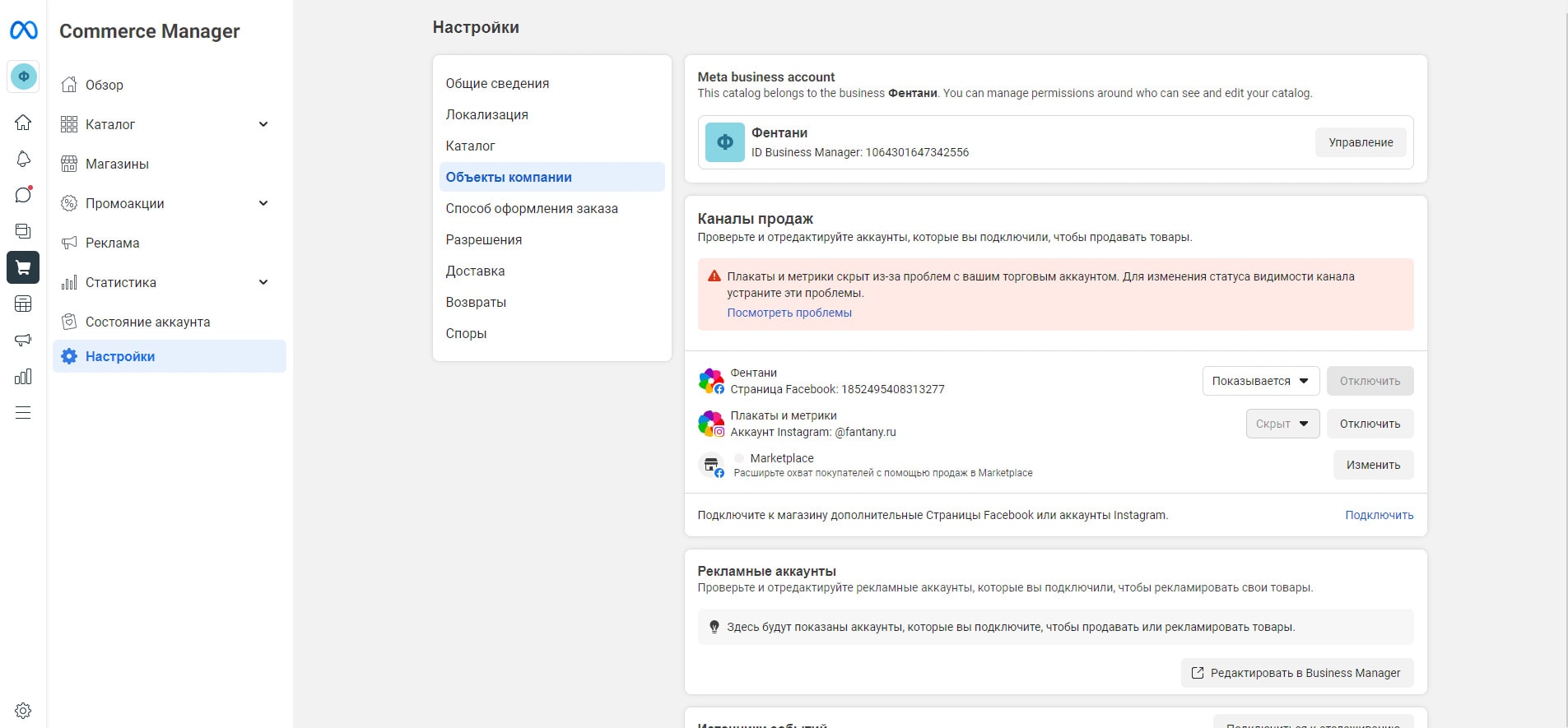This screenshot has width=1568, height=728.
Task: Click Отключить for Instagram account @fantany.ru
Action: pos(1370,424)
